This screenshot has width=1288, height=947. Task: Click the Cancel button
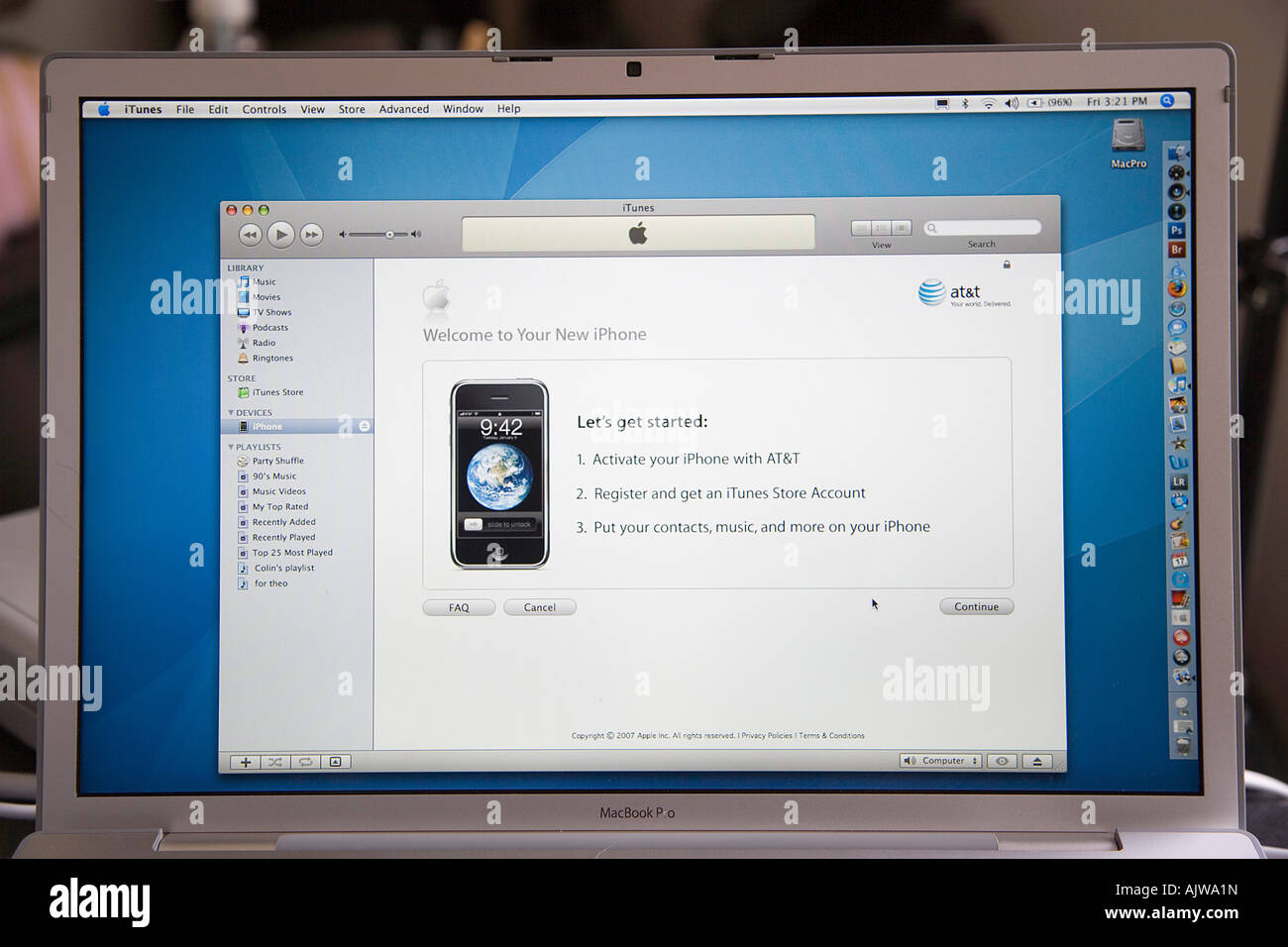pyautogui.click(x=540, y=607)
